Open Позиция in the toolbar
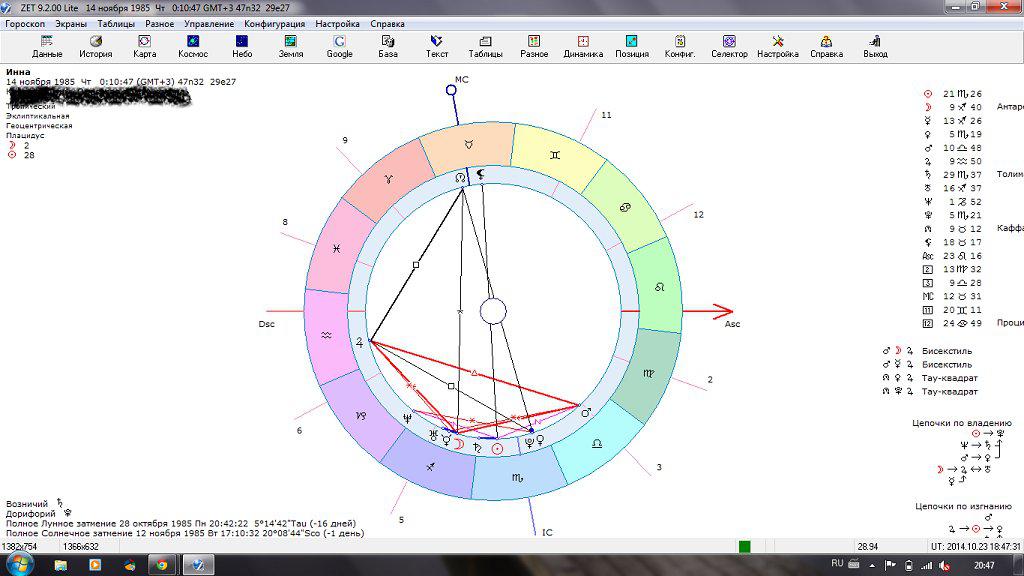This screenshot has width=1024, height=576. tap(632, 47)
